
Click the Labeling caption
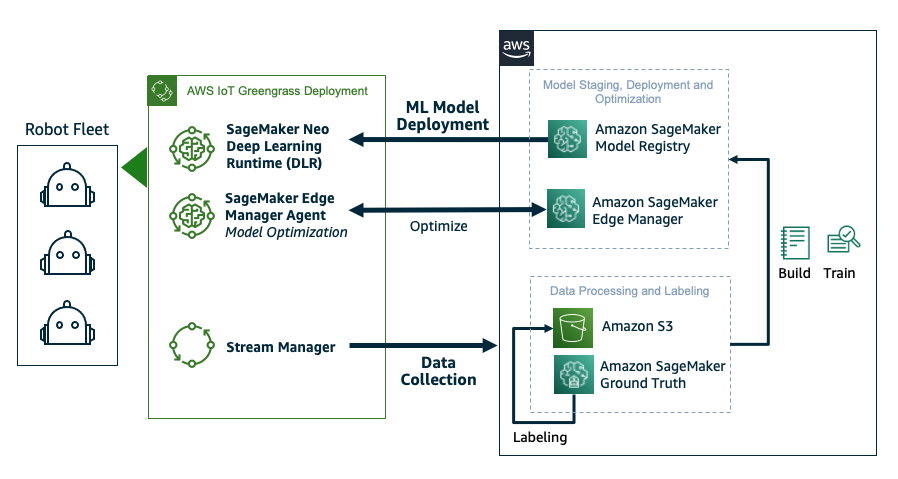tap(540, 438)
